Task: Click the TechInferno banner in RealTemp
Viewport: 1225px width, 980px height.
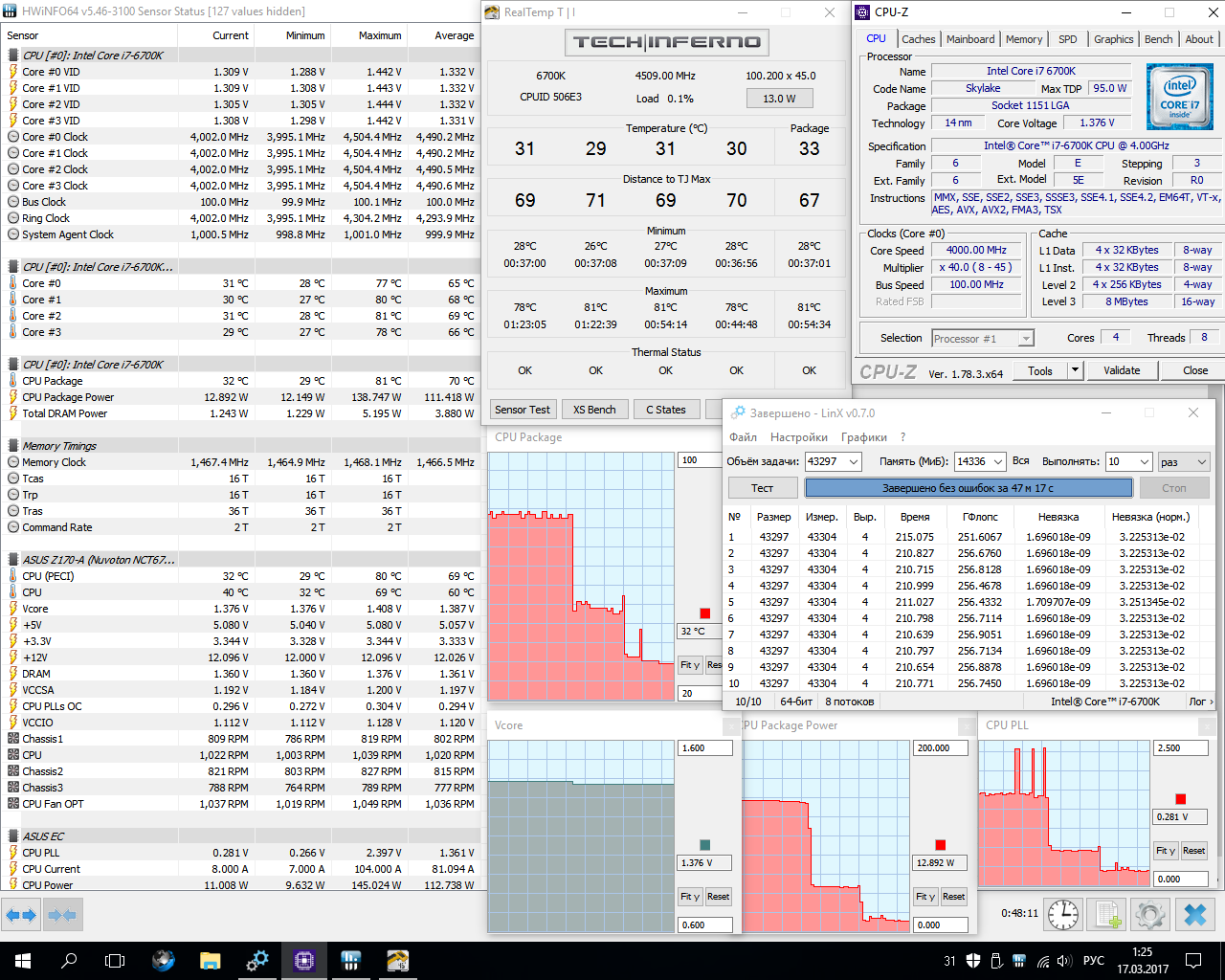Action: pos(666,42)
